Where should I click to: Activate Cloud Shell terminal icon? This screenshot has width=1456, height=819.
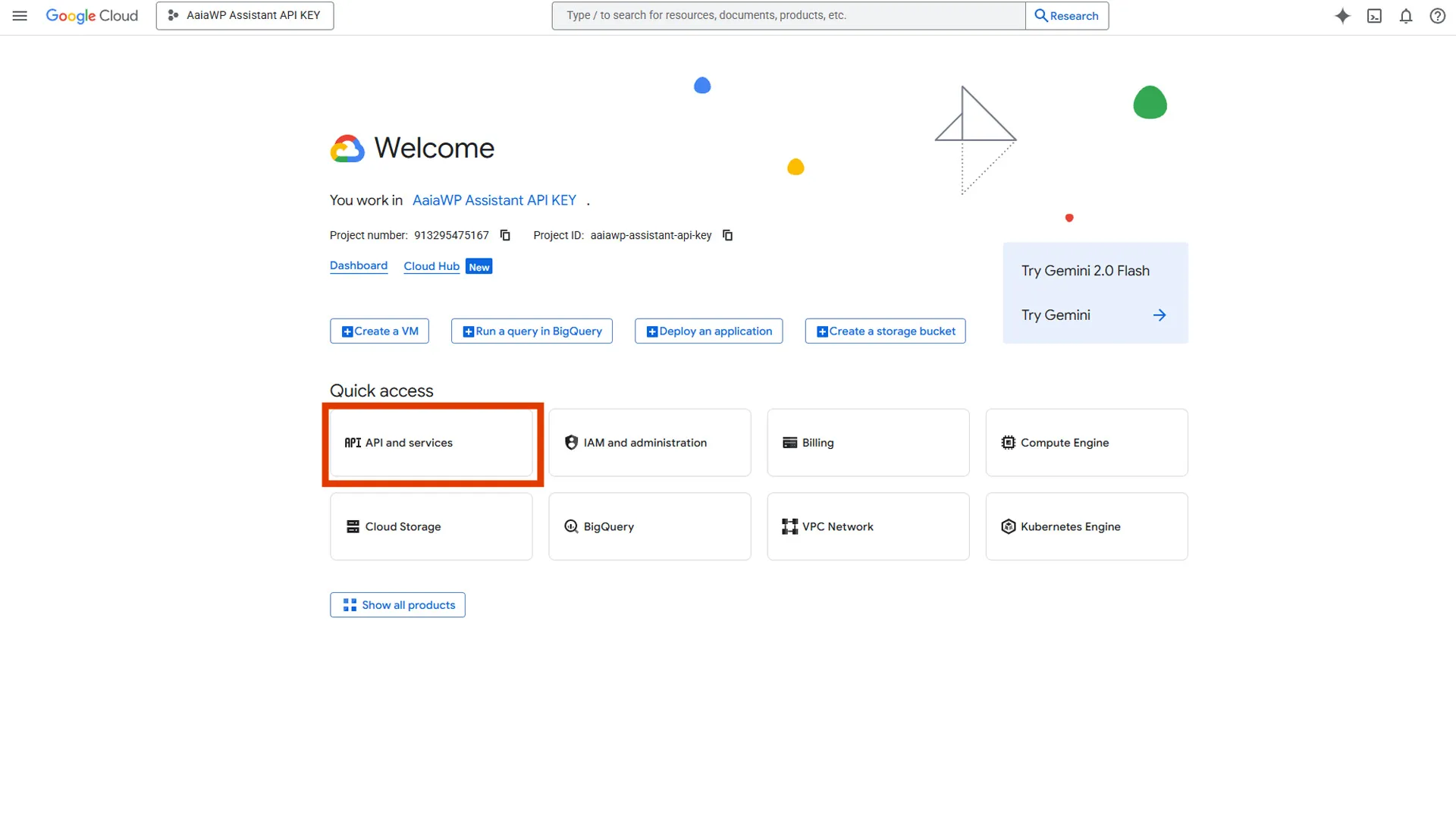coord(1374,16)
